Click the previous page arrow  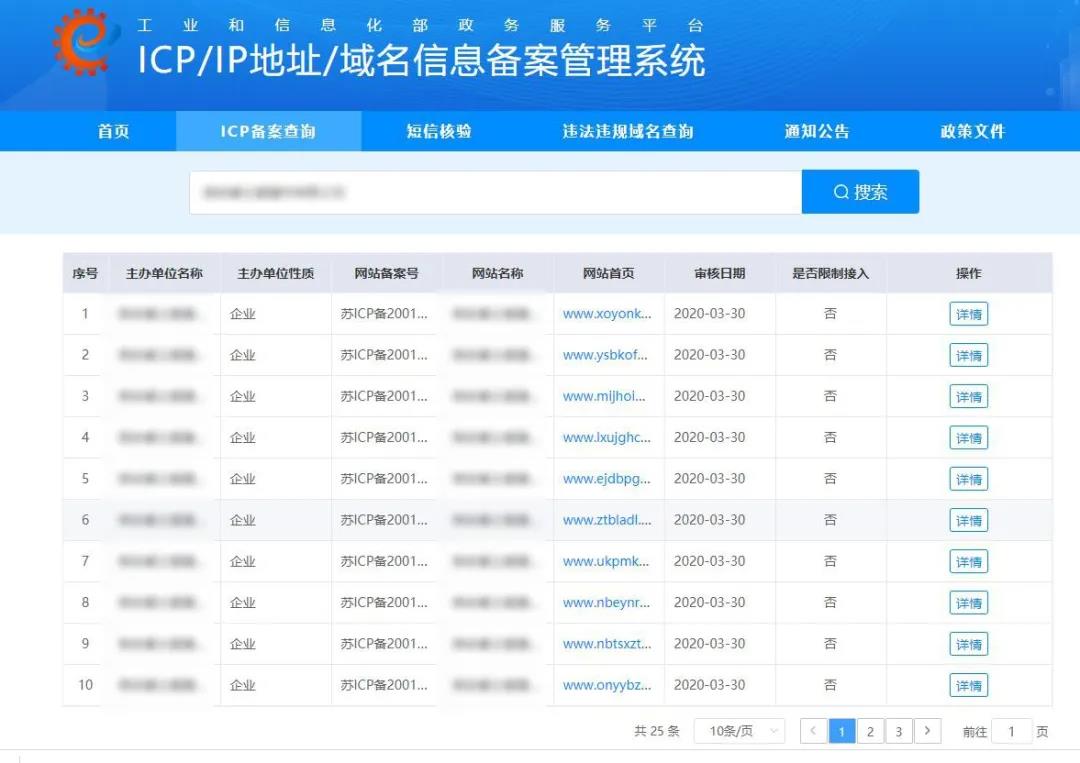(813, 732)
